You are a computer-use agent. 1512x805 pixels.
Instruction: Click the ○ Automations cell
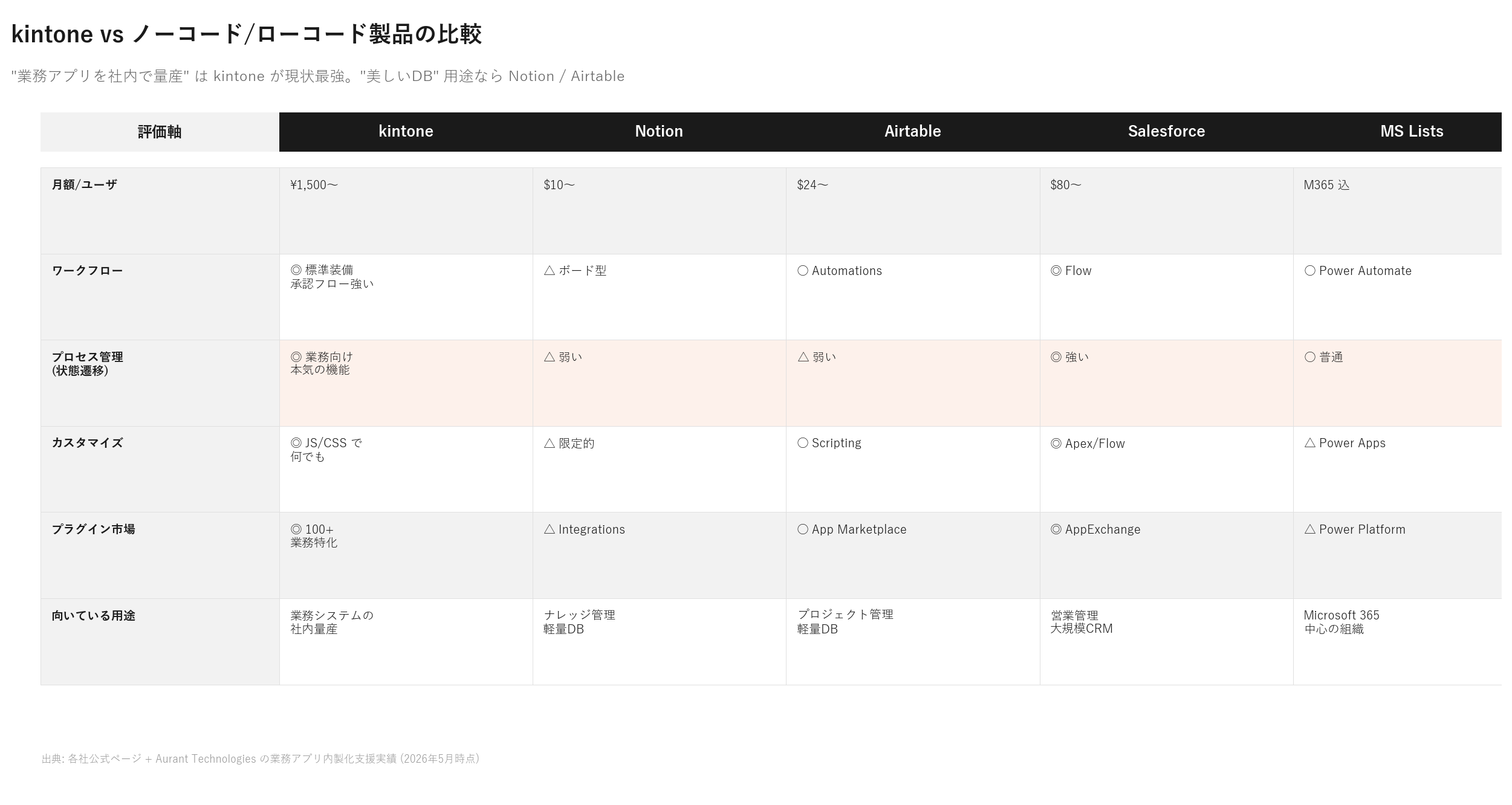coord(913,297)
